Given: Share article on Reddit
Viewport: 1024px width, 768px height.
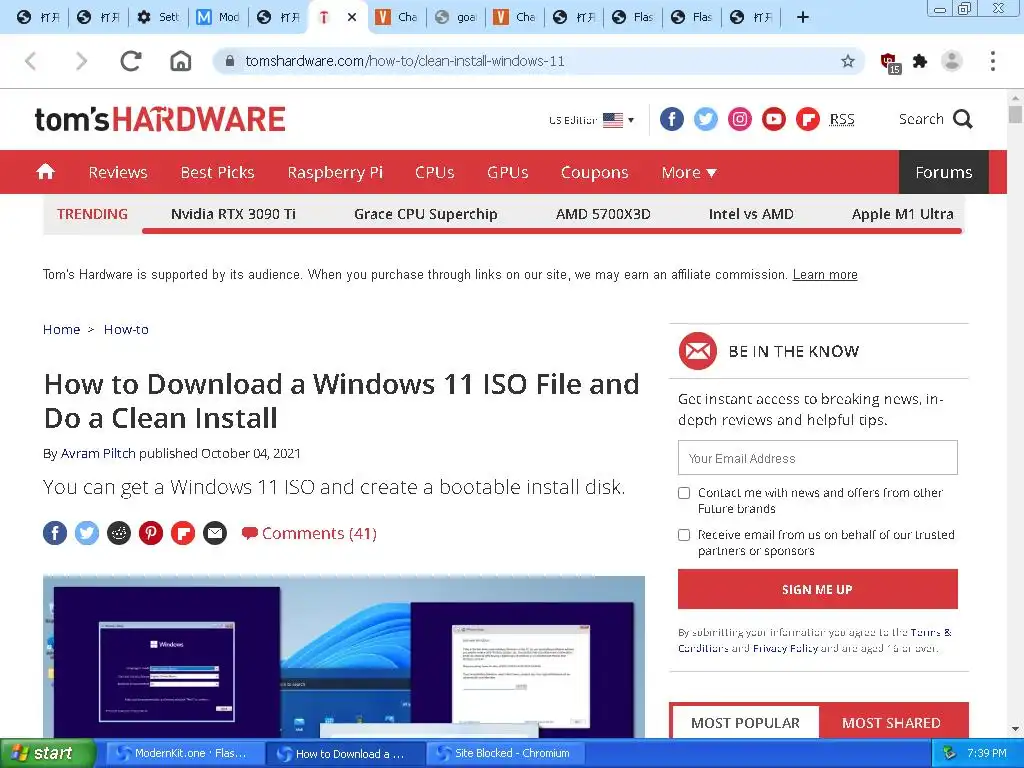Looking at the screenshot, I should (119, 534).
